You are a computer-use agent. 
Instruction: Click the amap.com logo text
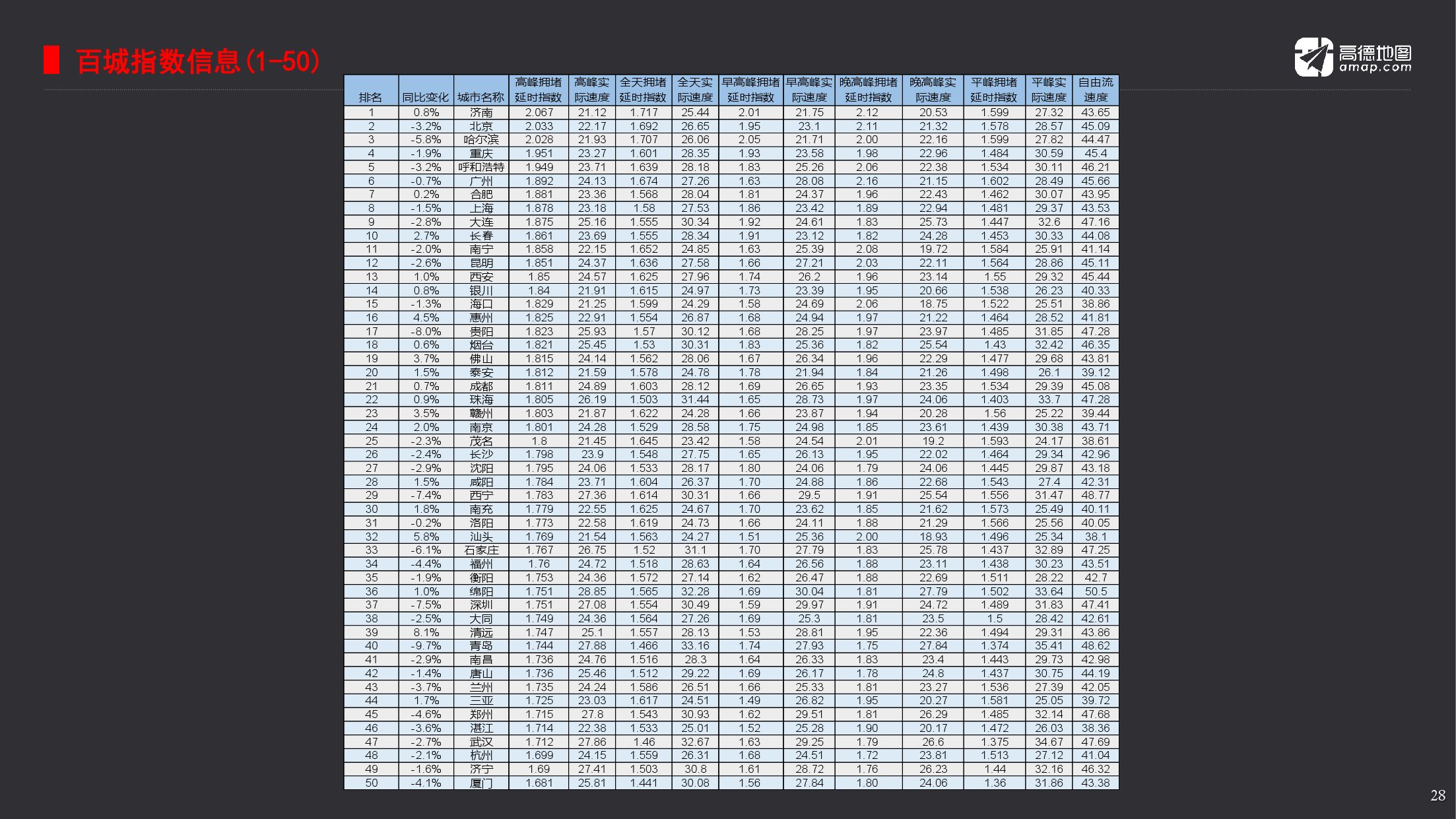pos(1375,67)
